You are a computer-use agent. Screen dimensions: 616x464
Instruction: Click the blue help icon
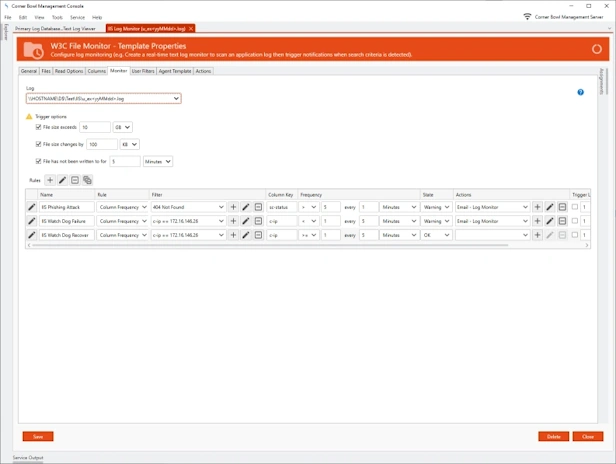click(x=581, y=92)
